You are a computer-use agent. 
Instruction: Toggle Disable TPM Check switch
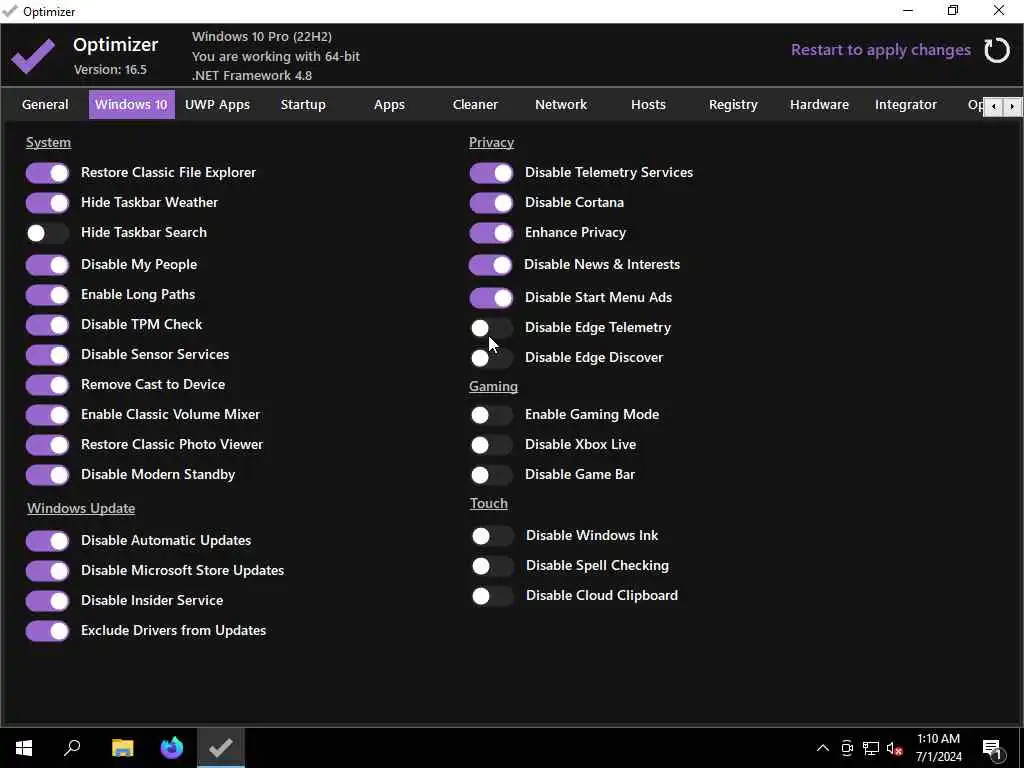tap(48, 325)
